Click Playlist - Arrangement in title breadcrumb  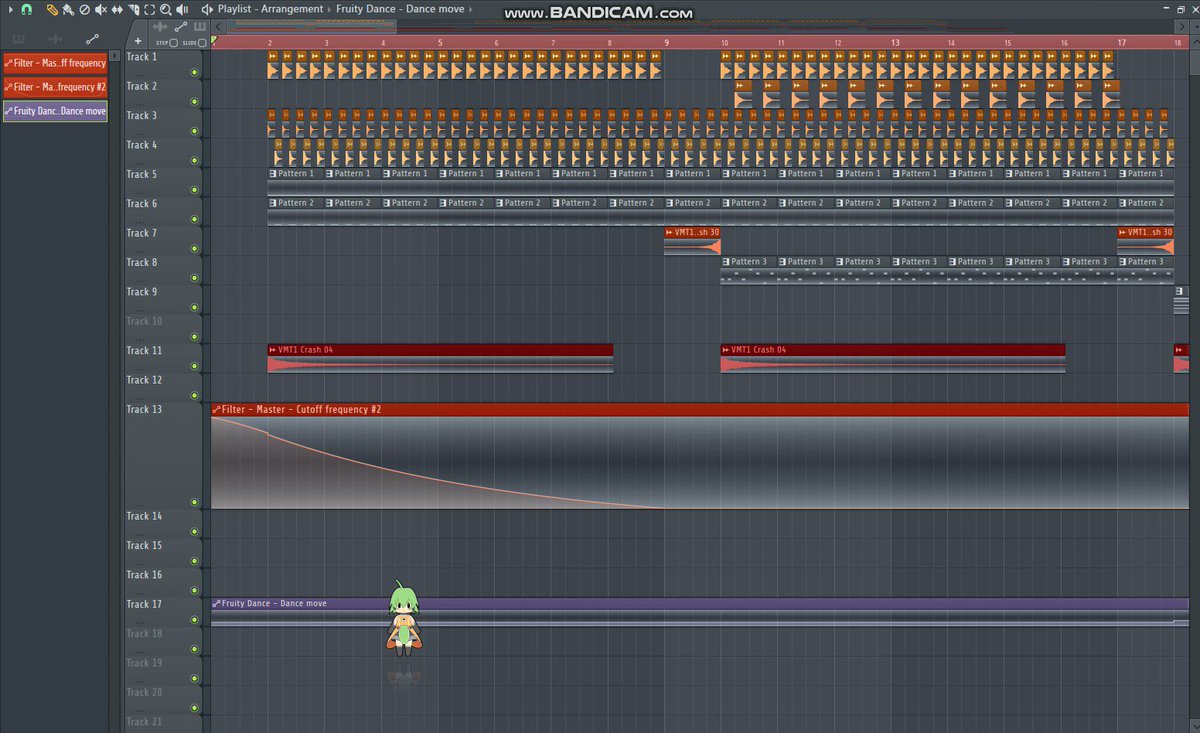[270, 10]
